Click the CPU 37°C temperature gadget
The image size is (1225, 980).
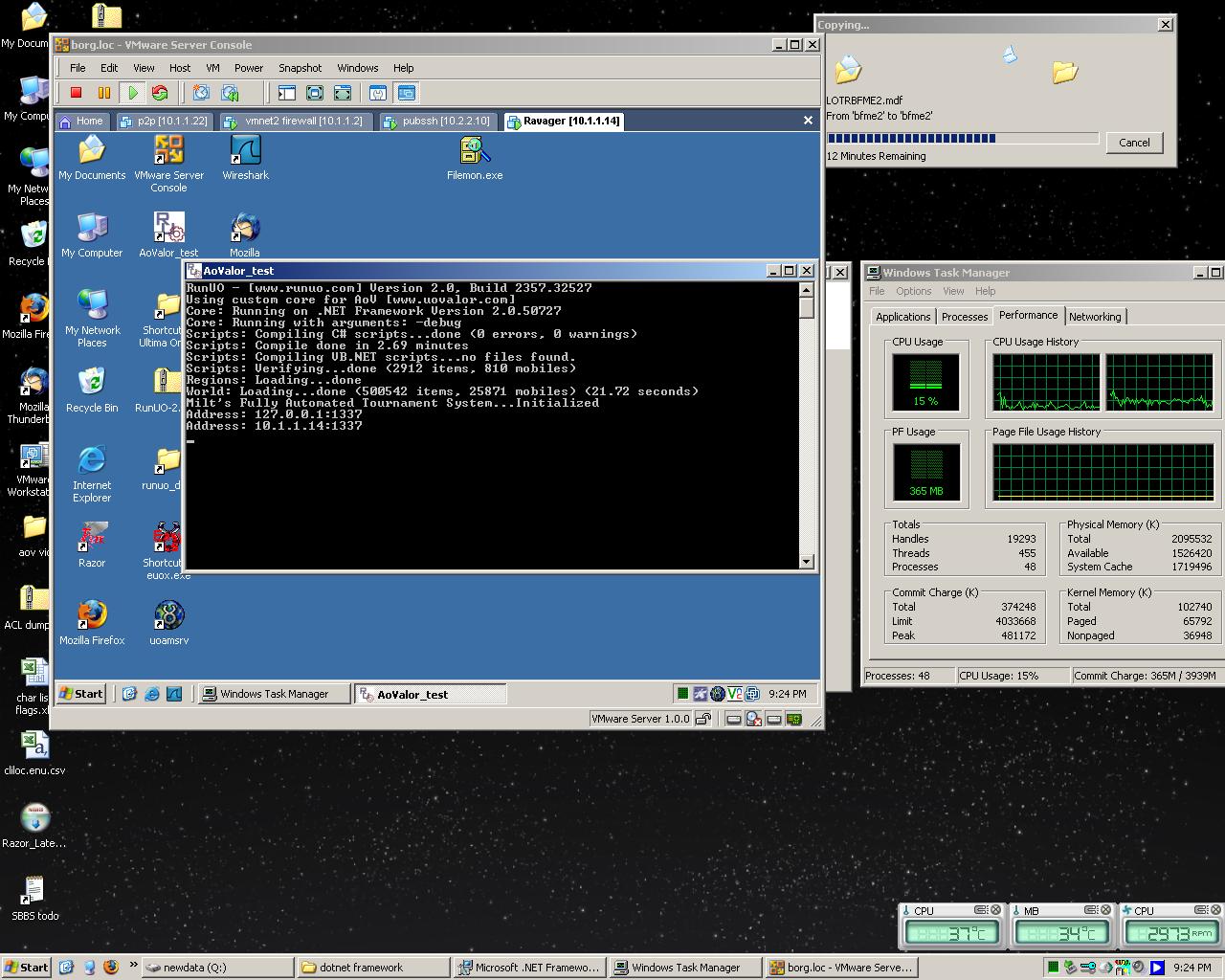(x=953, y=925)
